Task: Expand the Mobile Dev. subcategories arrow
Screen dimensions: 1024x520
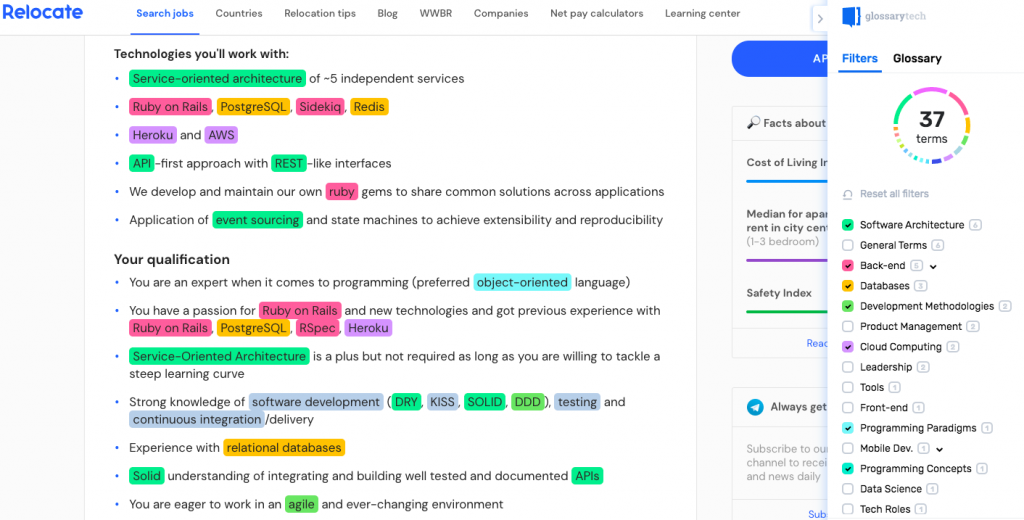Action: pyautogui.click(x=940, y=449)
